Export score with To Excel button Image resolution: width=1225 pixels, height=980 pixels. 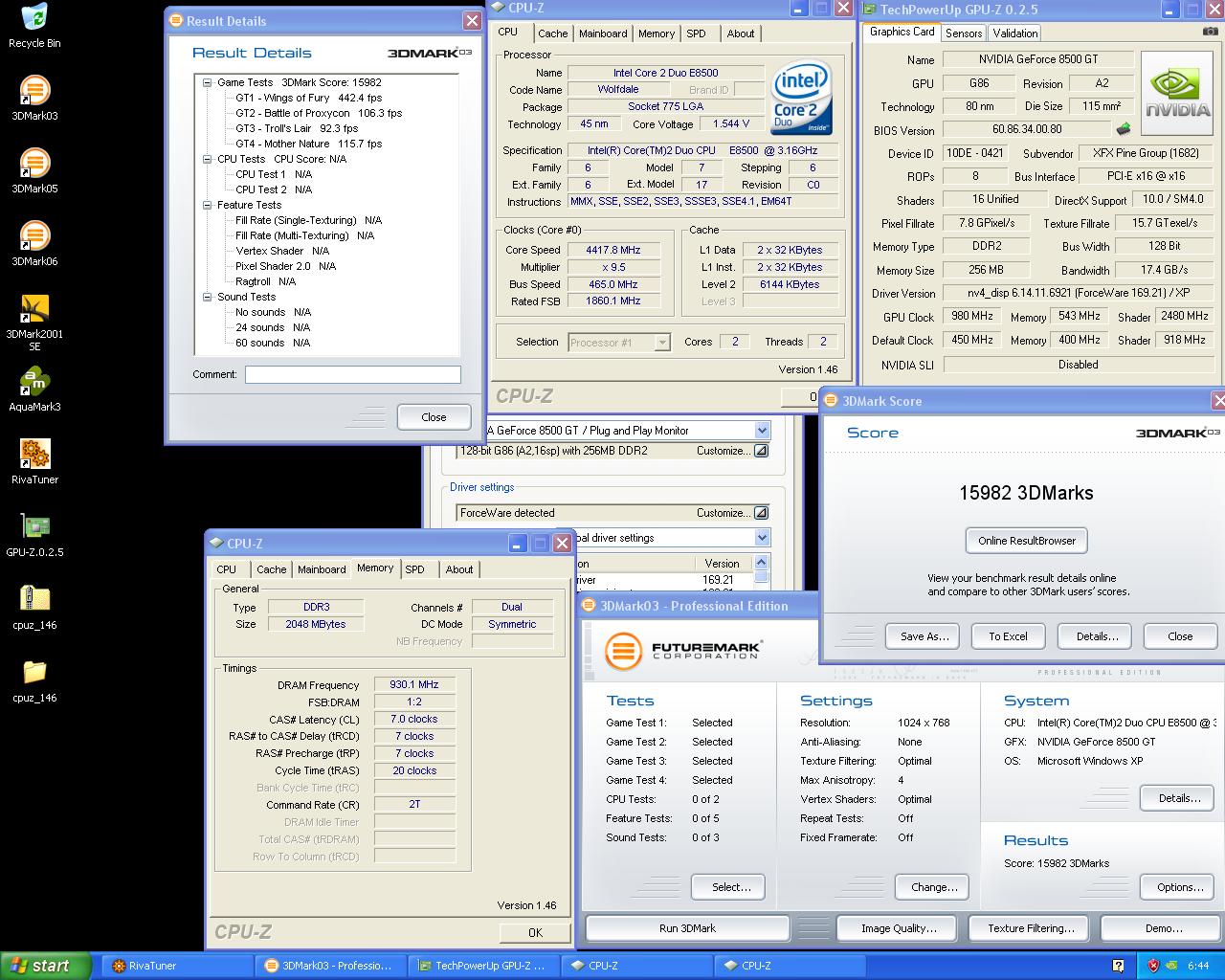[1008, 636]
